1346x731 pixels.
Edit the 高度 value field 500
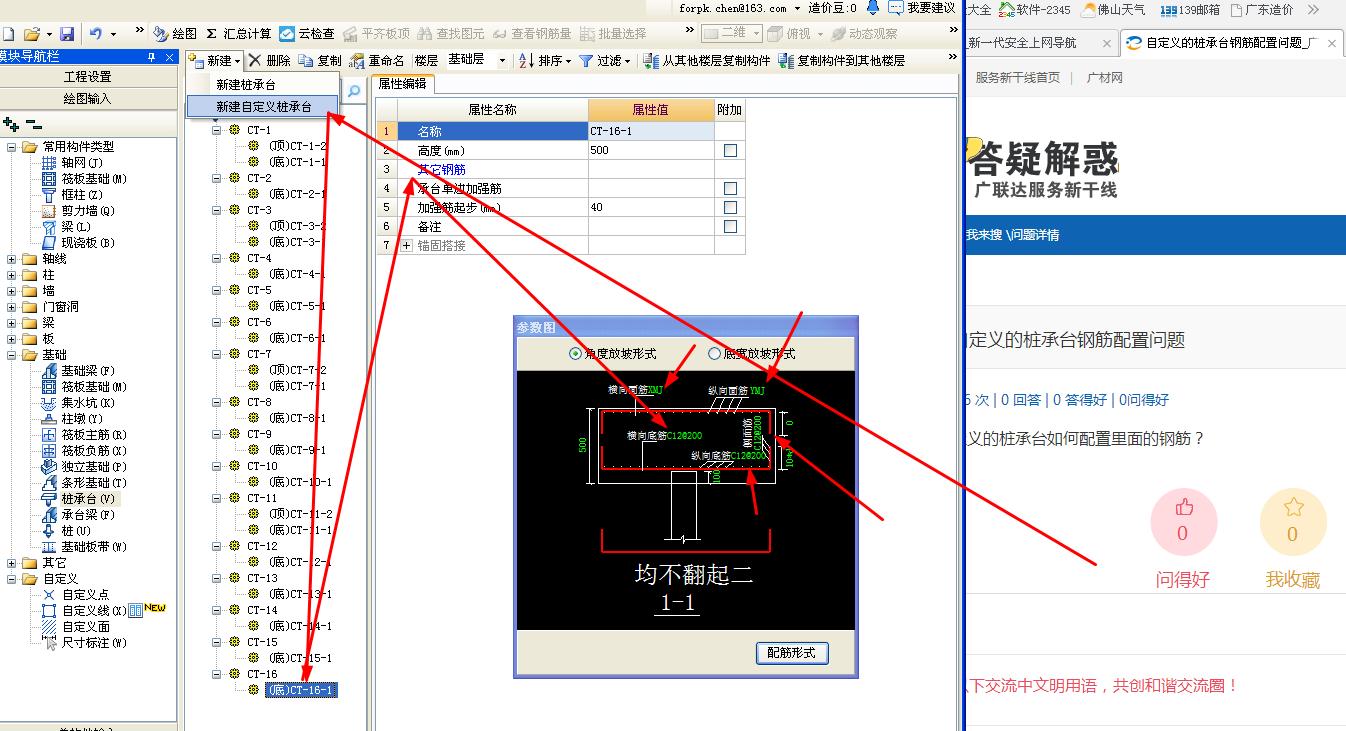[651, 150]
